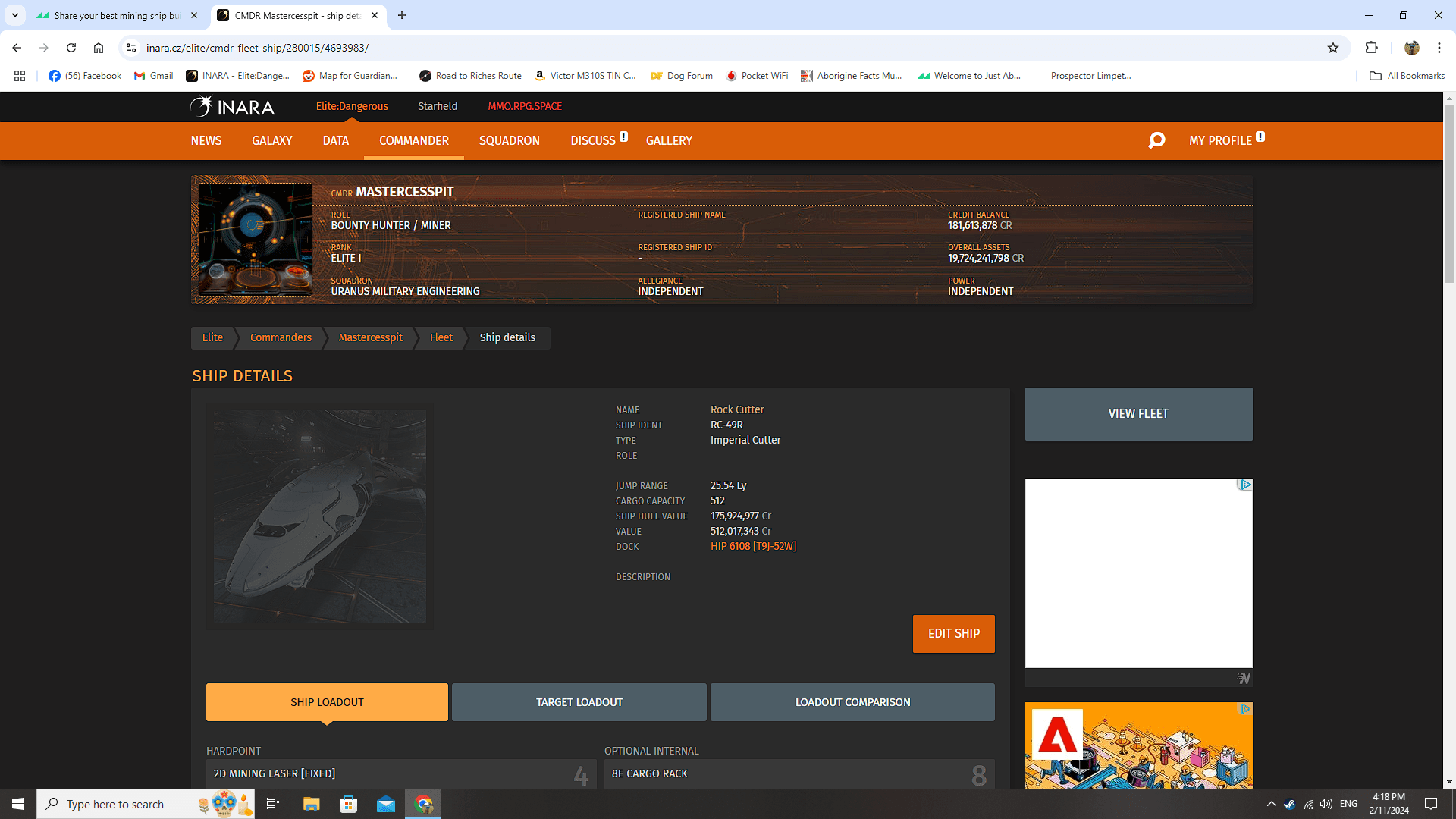1456x819 pixels.
Task: Open Gmail bookmark
Action: click(x=154, y=76)
